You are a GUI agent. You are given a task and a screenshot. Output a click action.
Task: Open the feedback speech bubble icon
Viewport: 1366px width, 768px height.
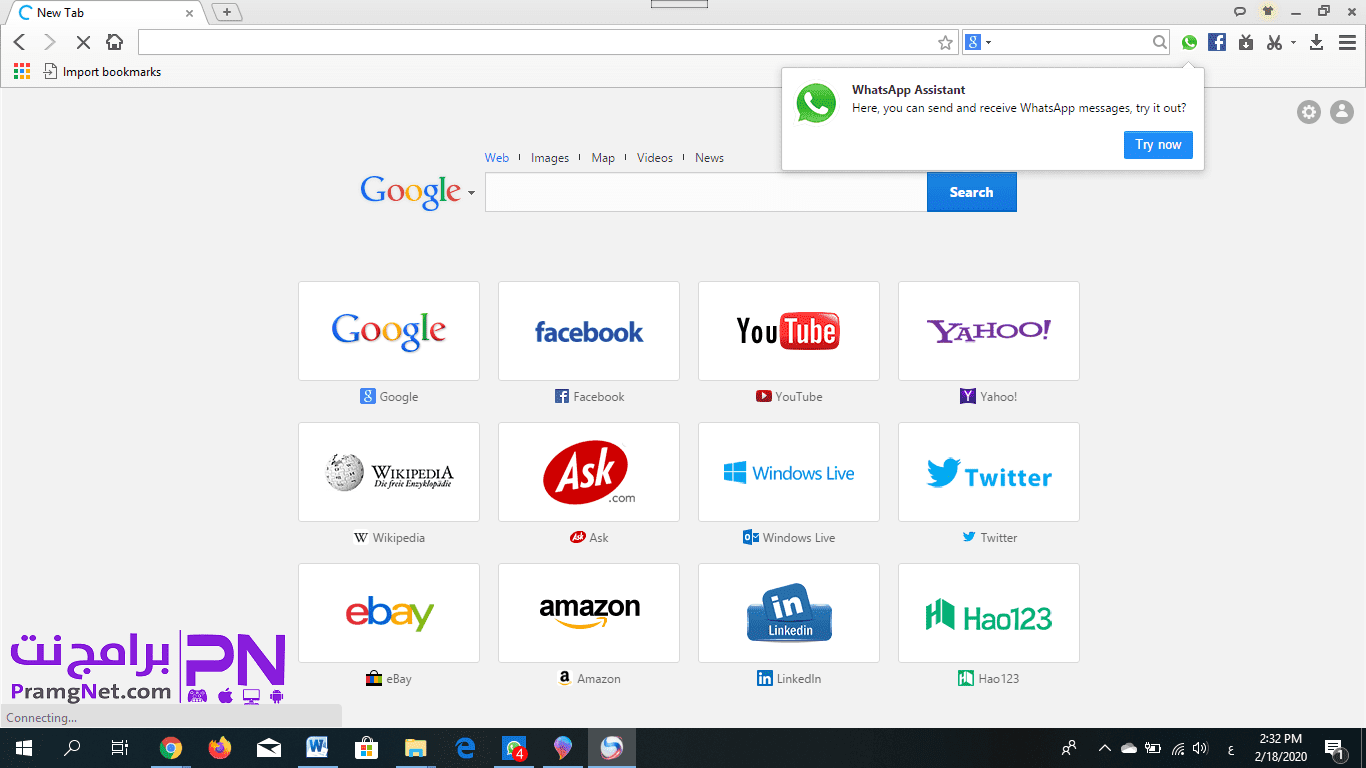tap(1240, 11)
